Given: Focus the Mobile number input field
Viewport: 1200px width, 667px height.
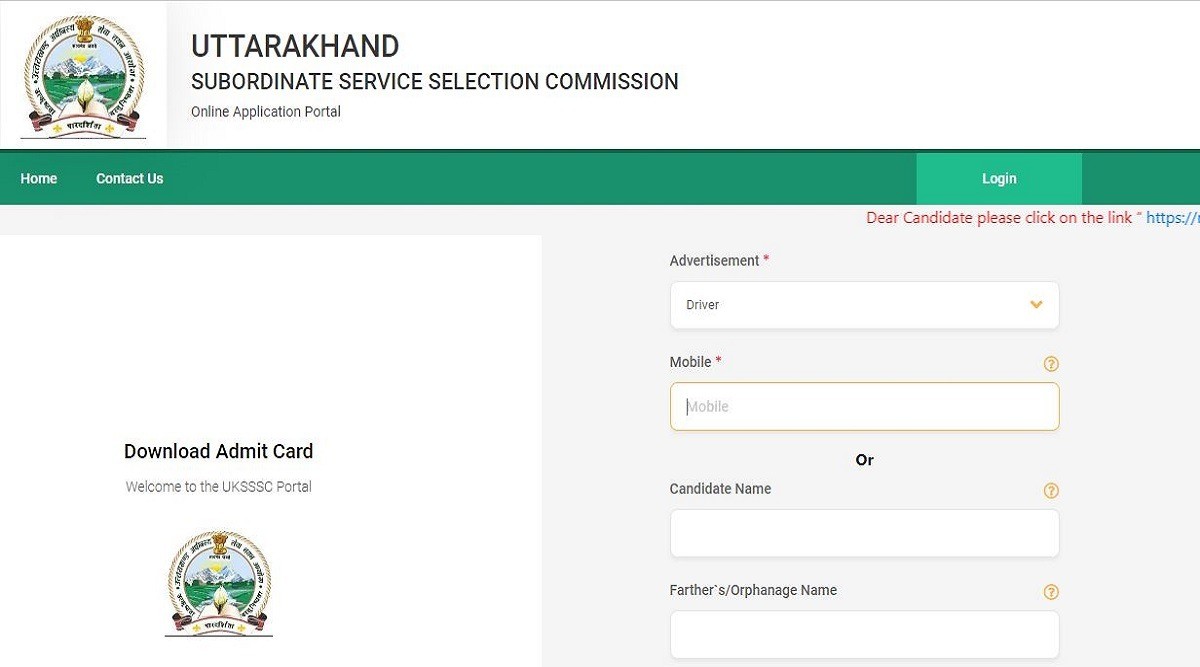Looking at the screenshot, I should (864, 407).
